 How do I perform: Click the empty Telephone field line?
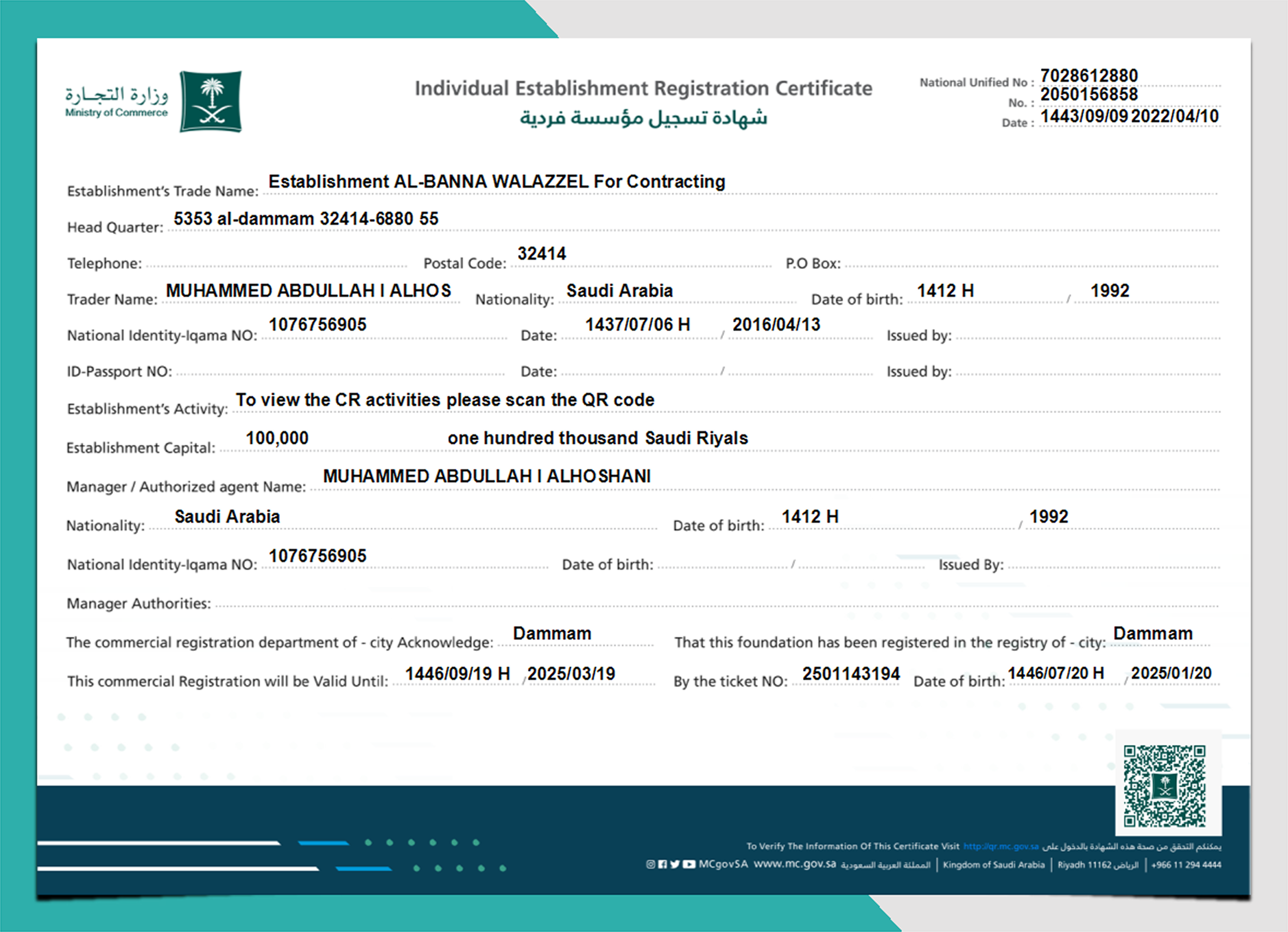coord(277,265)
